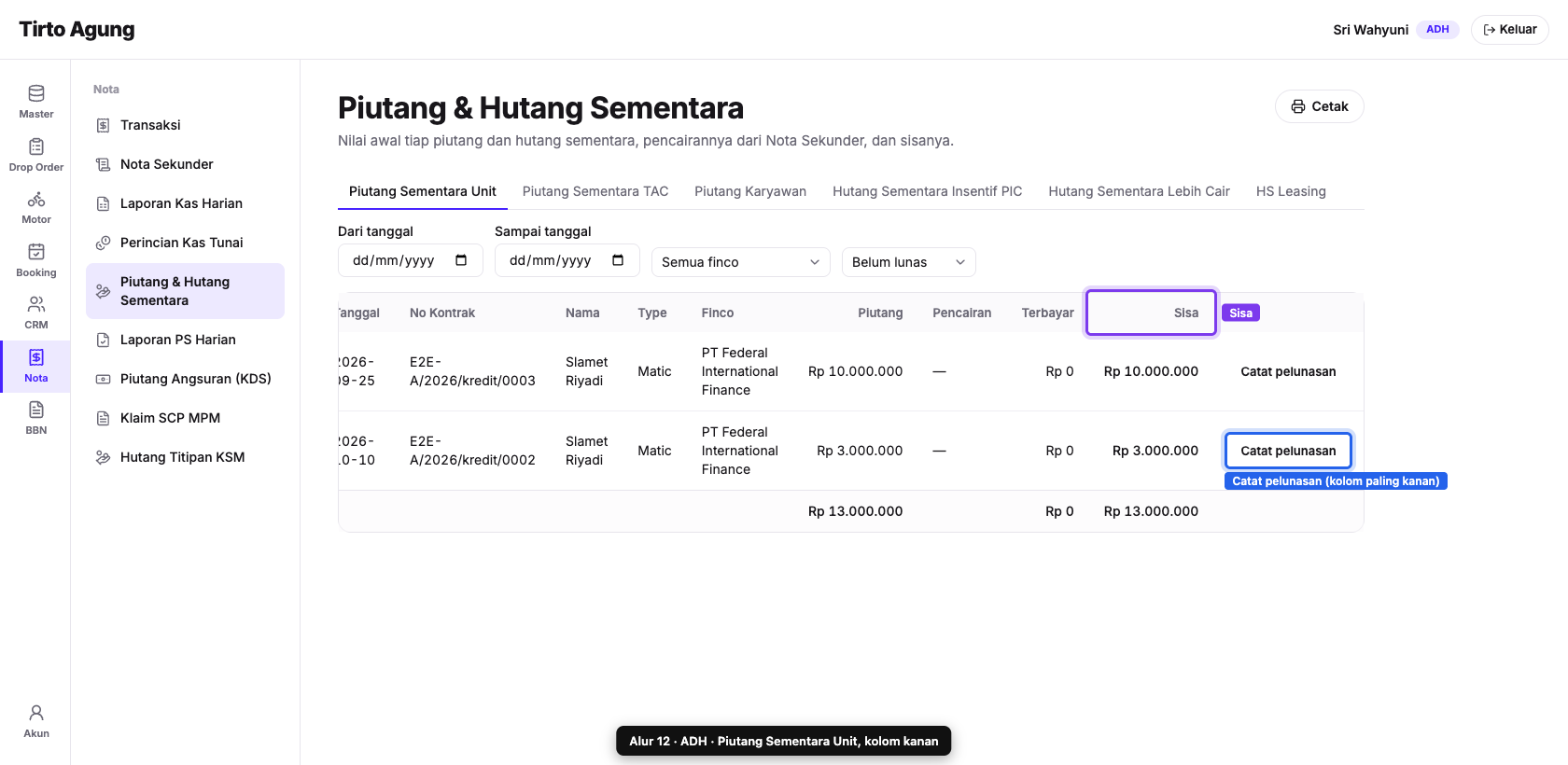The image size is (1568, 765).
Task: Open the Nota Sekunder menu item
Action: [185, 164]
